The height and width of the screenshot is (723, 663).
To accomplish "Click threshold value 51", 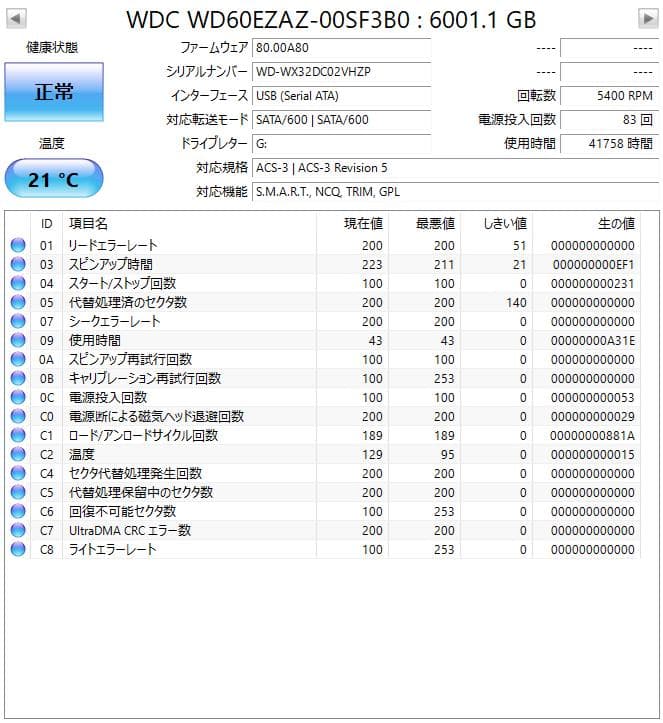I will pos(520,245).
